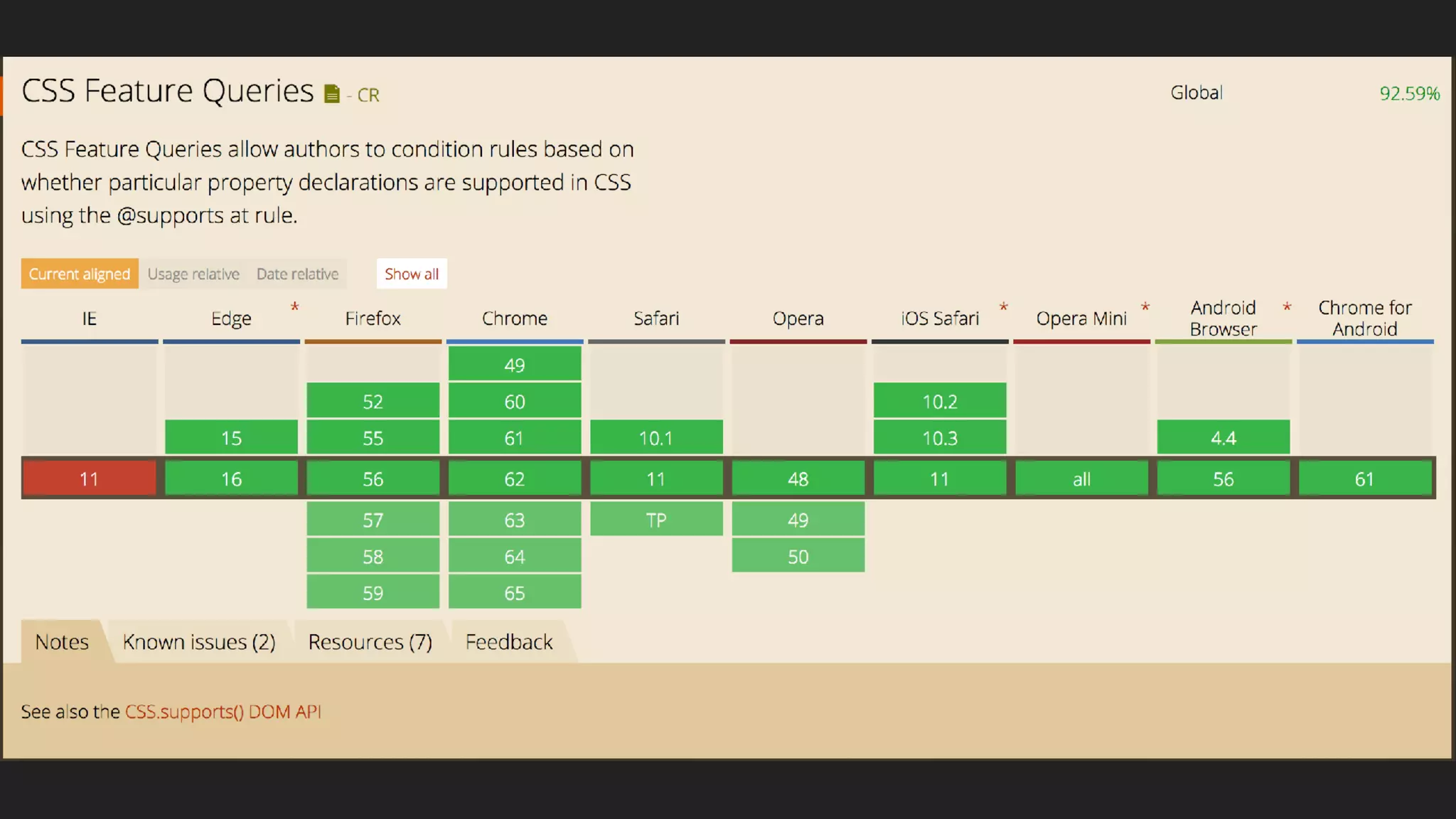Switch to Date relative view
This screenshot has width=1456, height=819.
click(x=297, y=274)
